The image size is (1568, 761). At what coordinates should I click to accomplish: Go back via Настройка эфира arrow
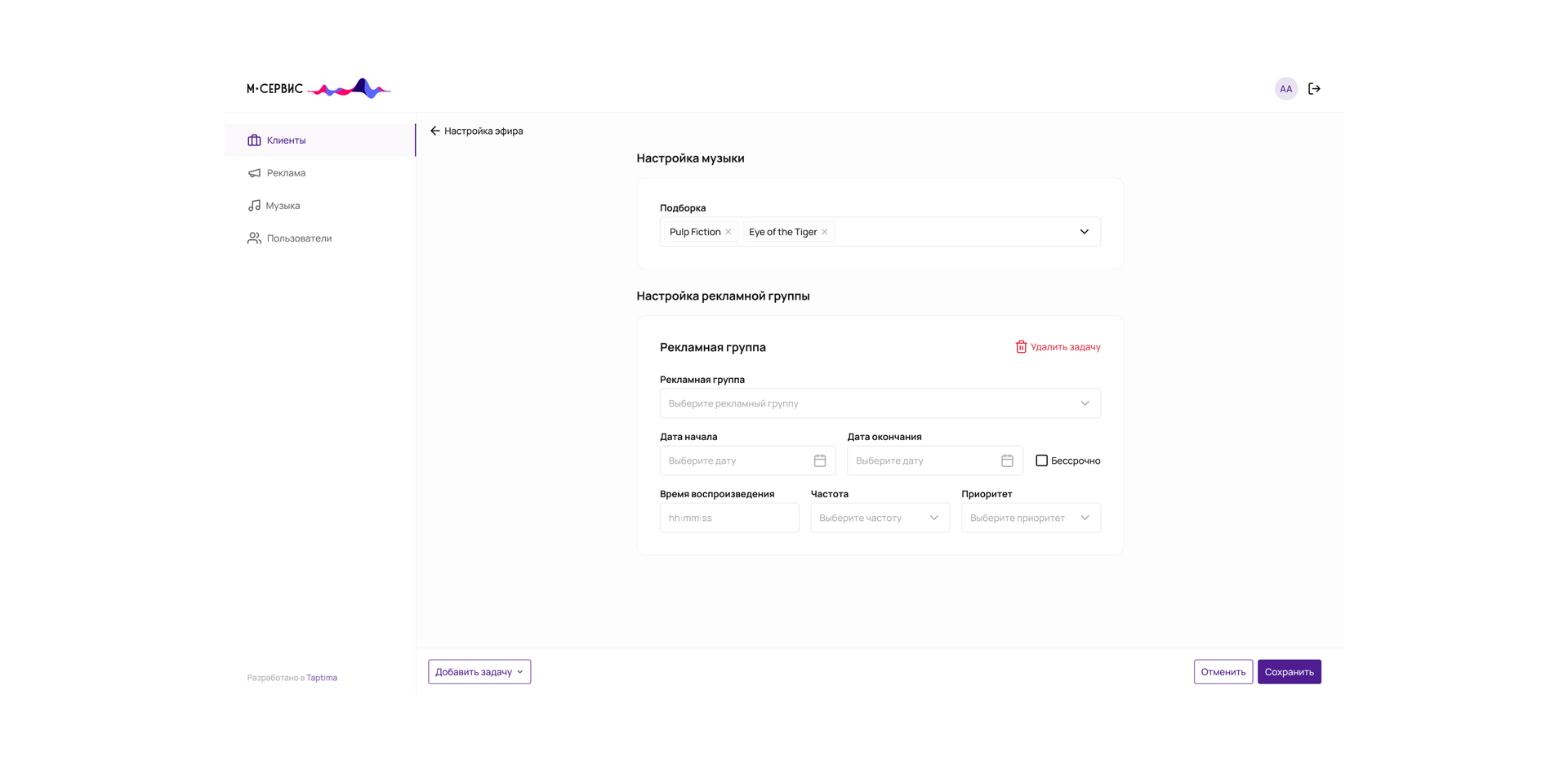click(x=434, y=131)
